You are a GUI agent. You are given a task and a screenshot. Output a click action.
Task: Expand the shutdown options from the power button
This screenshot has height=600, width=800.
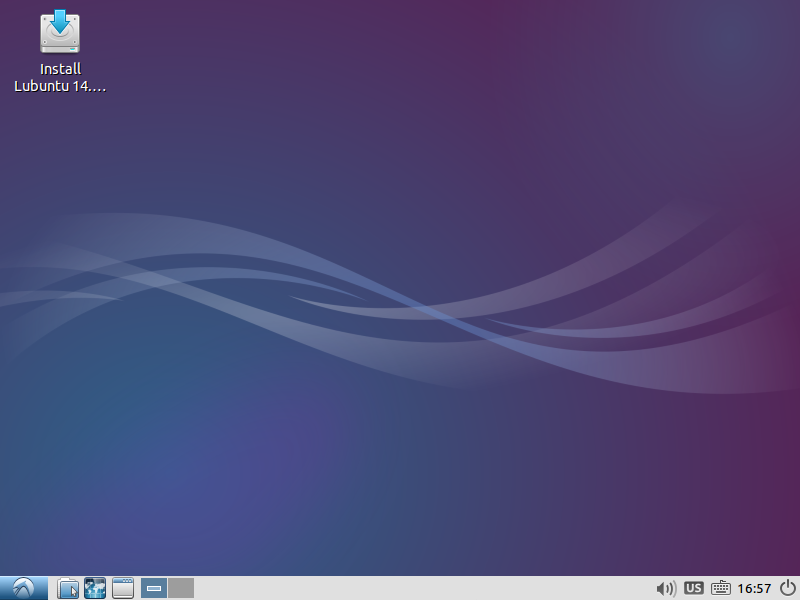point(787,588)
